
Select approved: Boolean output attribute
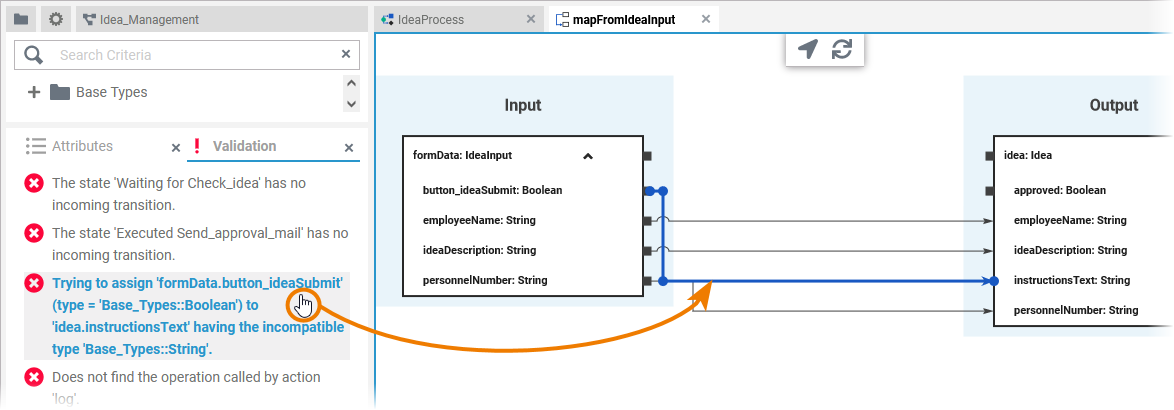pos(1059,190)
